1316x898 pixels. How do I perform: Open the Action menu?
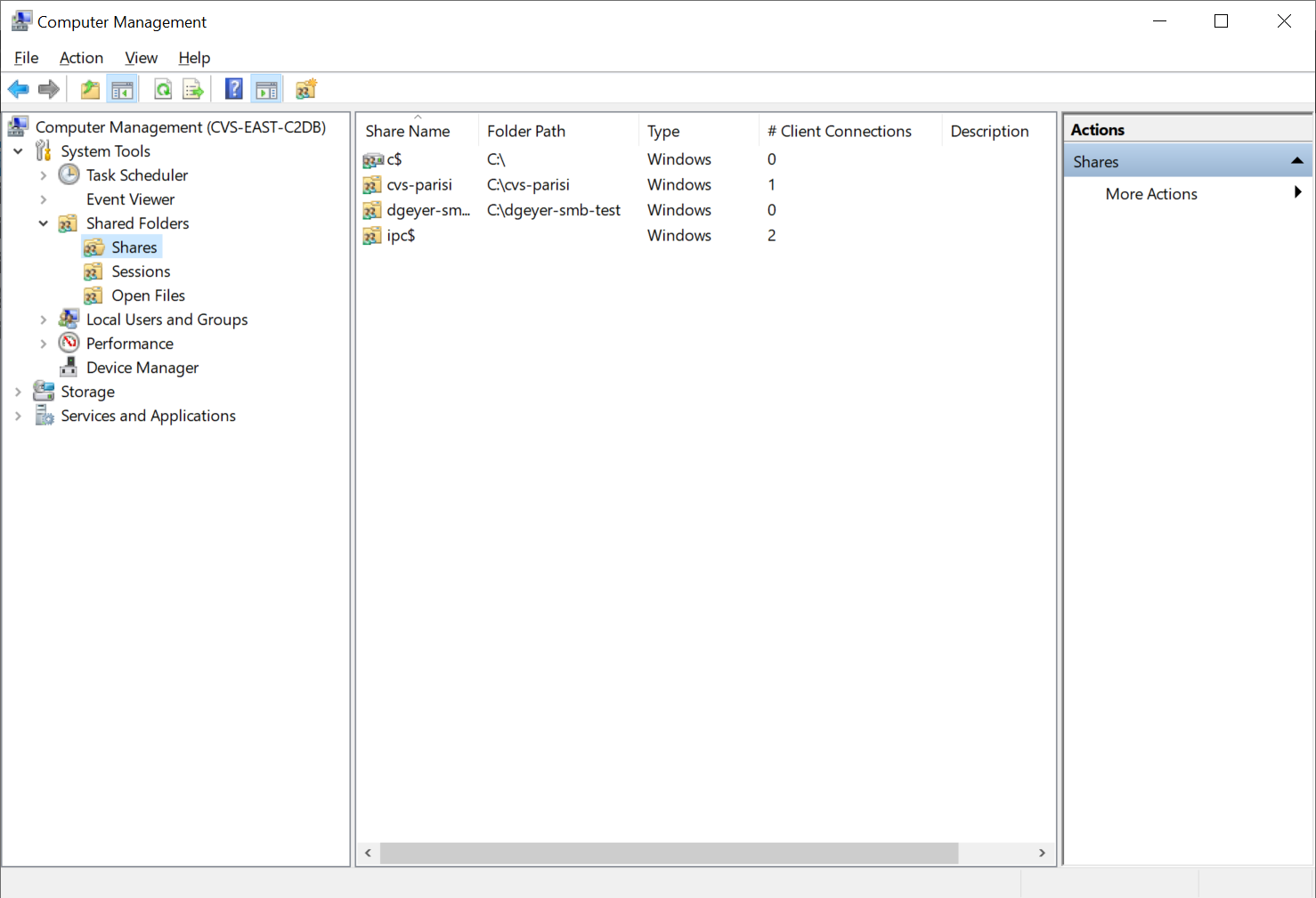point(81,58)
